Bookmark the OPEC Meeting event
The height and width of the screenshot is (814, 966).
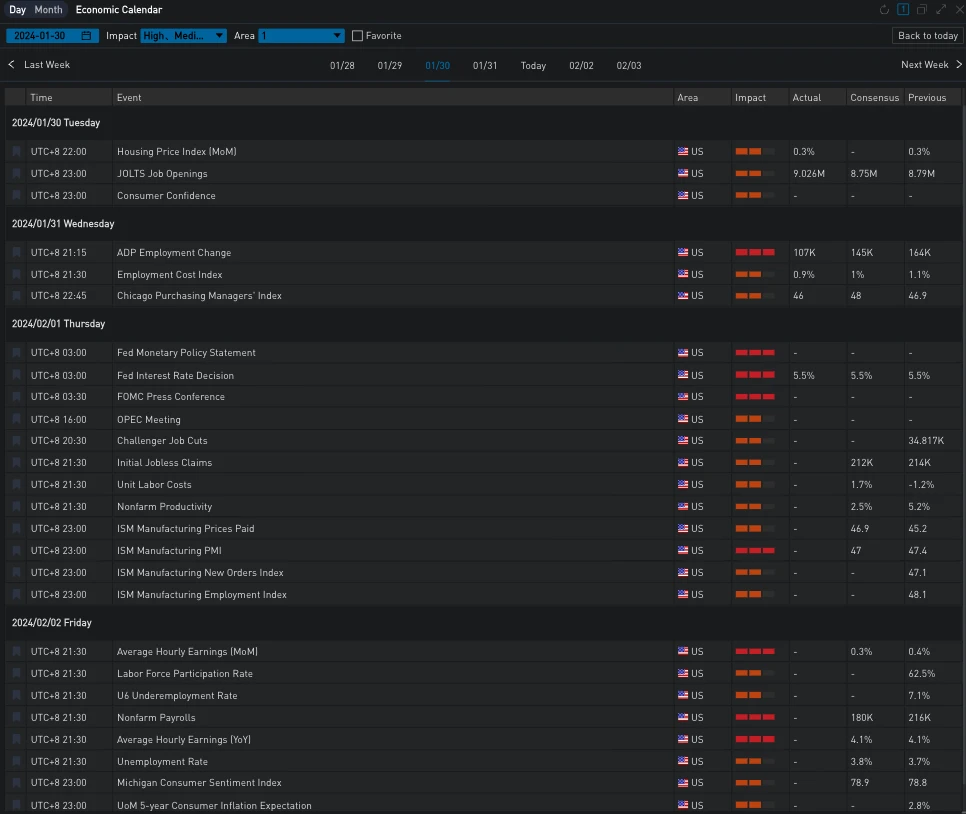[16, 420]
